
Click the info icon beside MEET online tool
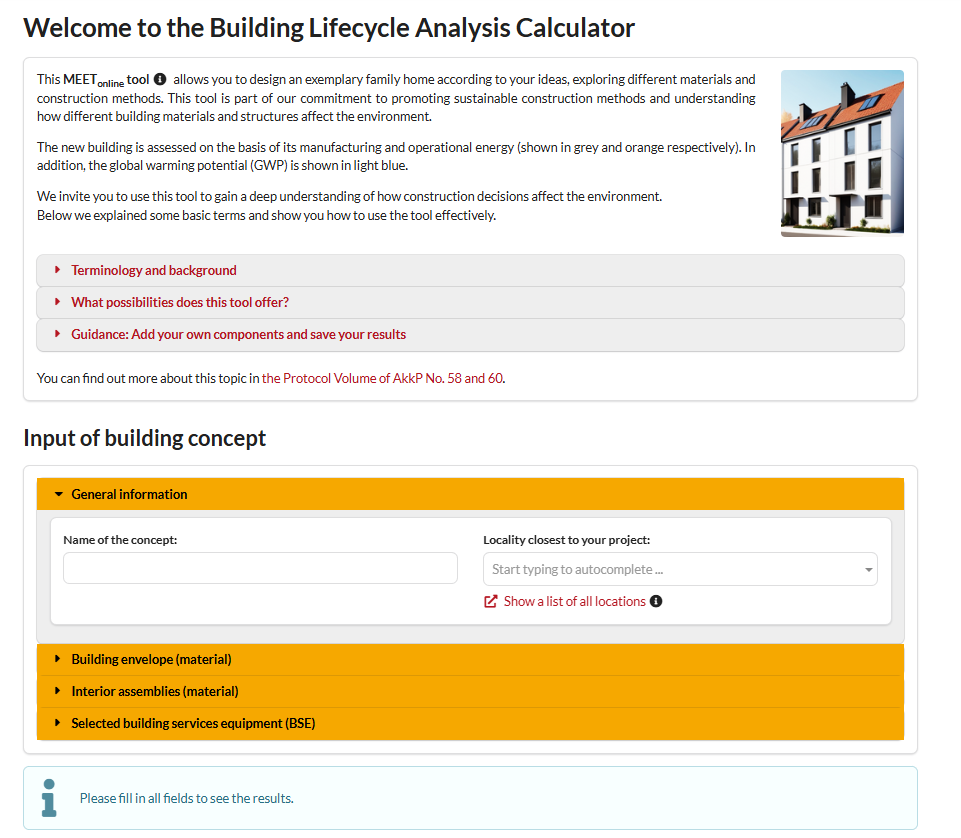(160, 79)
